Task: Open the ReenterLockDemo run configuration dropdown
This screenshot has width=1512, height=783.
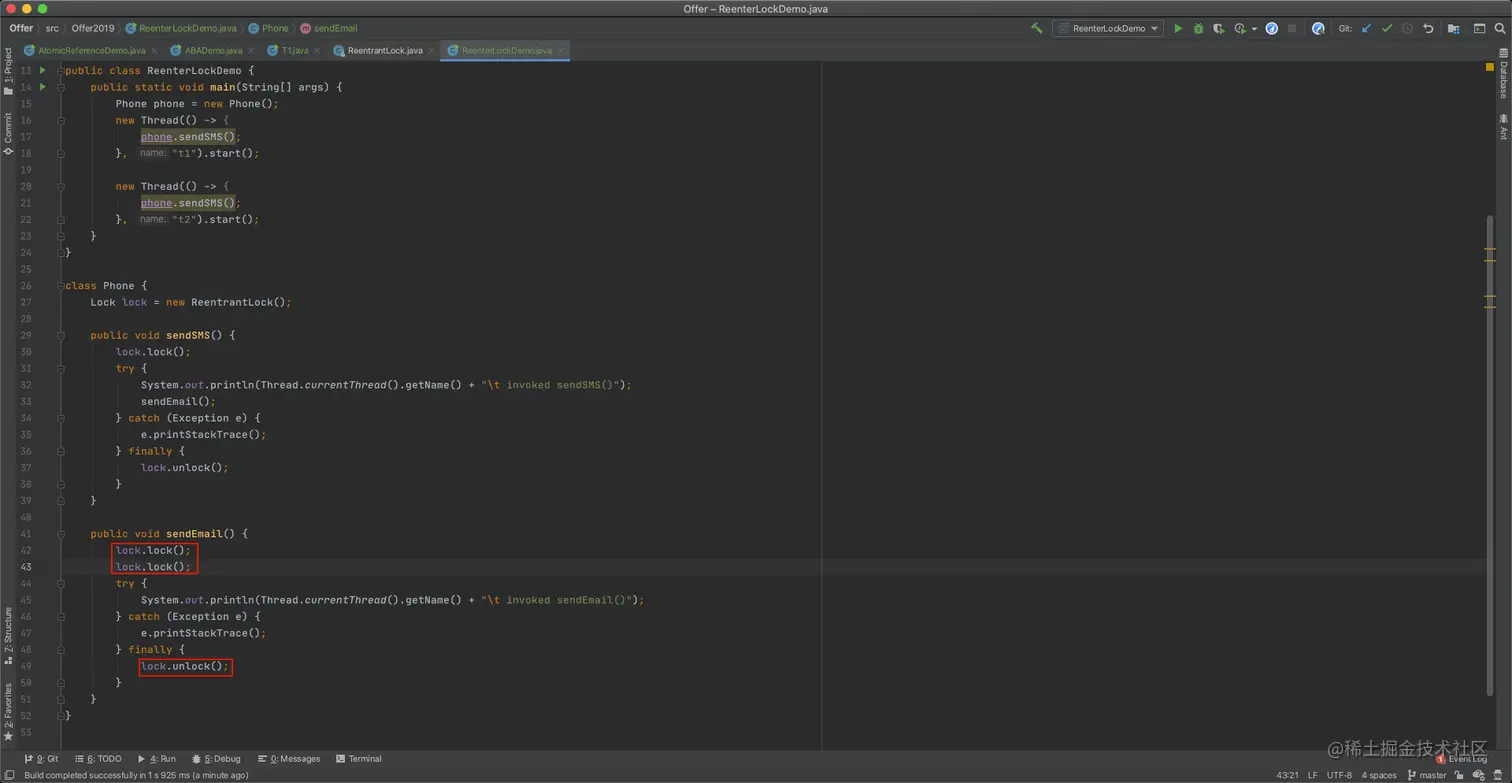Action: (x=1107, y=29)
